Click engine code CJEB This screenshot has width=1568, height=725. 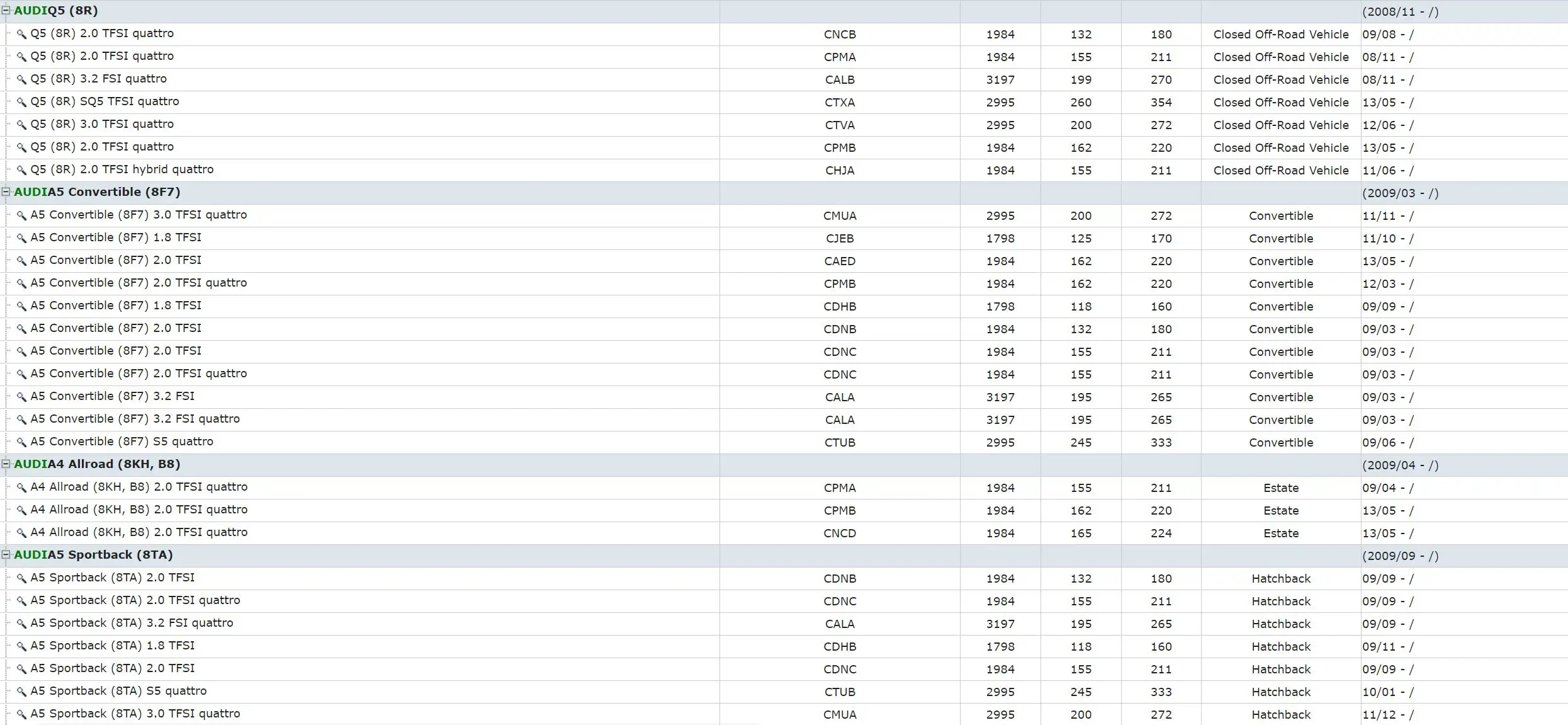point(840,239)
